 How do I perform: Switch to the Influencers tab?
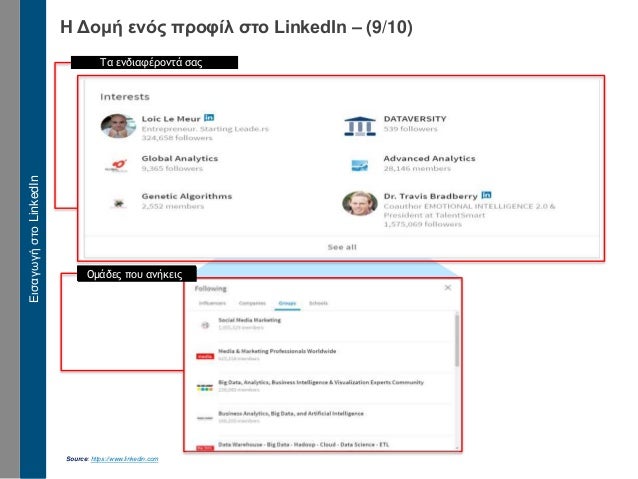(x=212, y=303)
